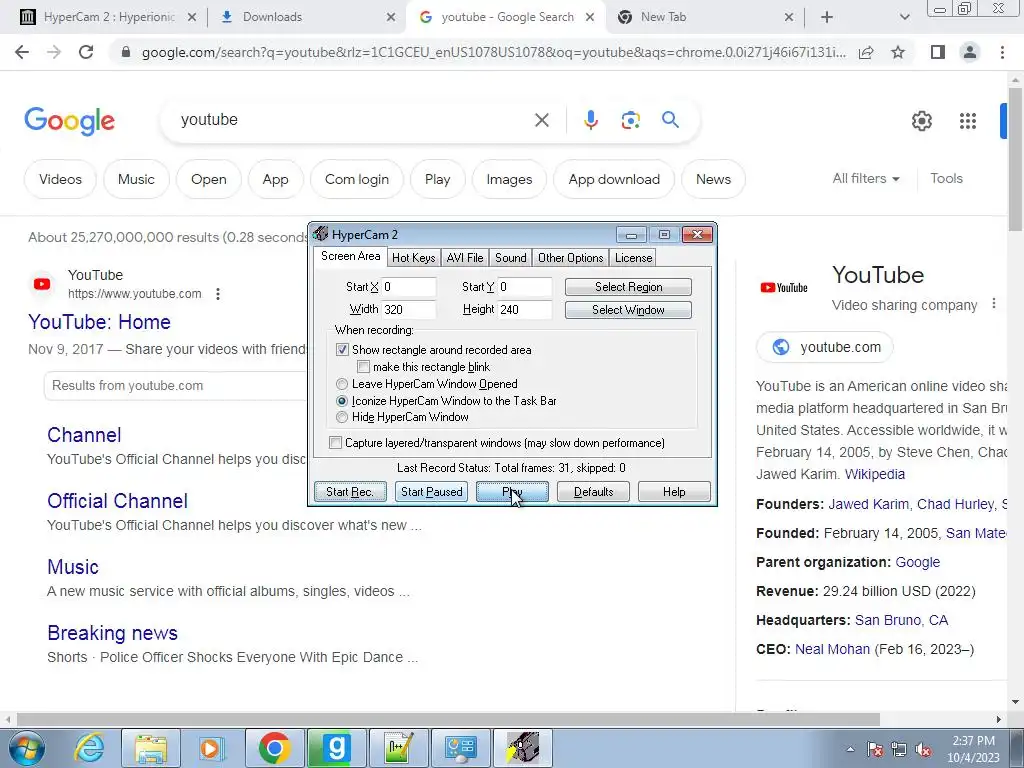Viewport: 1024px width, 768px height.
Task: Click the magnifier search icon
Action: (670, 120)
